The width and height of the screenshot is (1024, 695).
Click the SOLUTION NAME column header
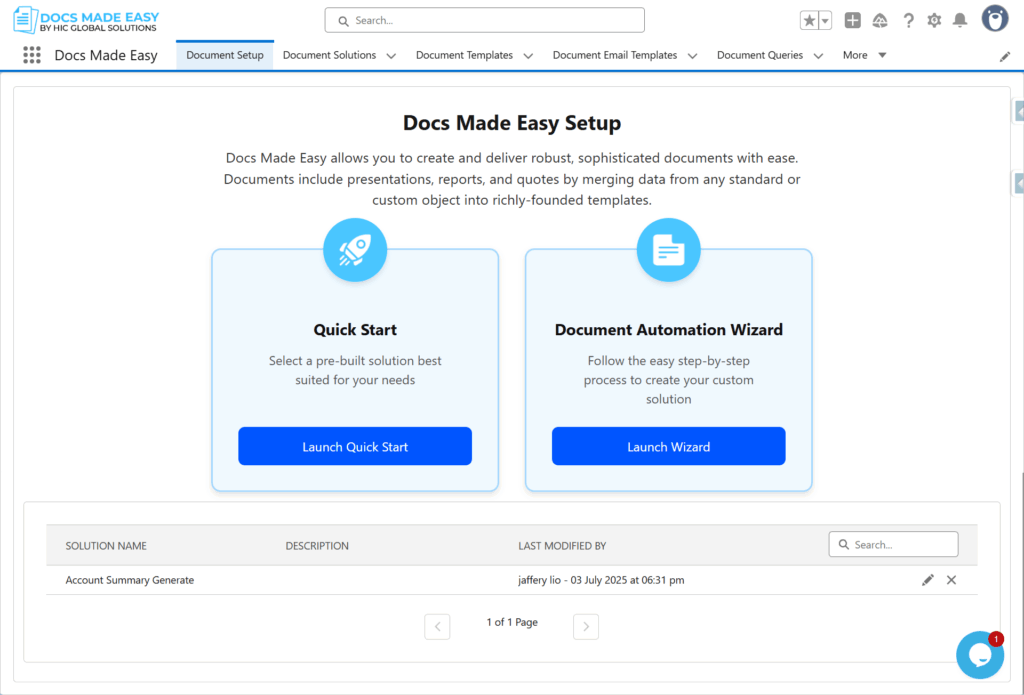click(x=106, y=545)
